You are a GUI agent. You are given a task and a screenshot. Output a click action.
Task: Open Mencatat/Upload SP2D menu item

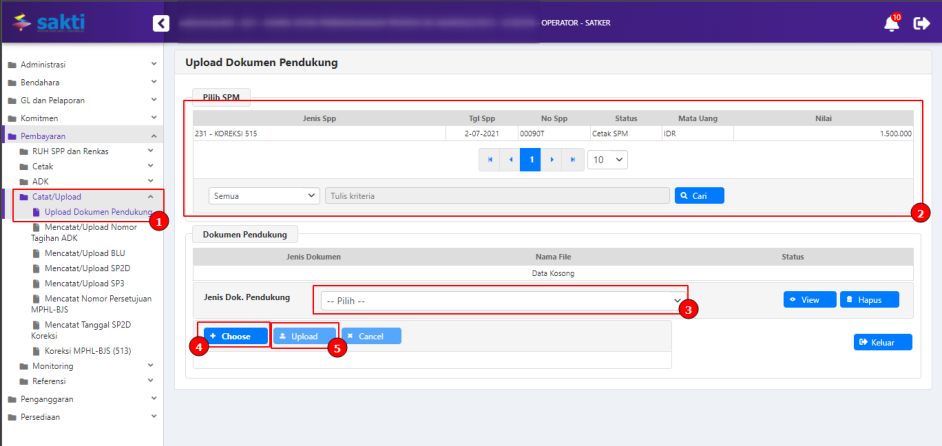(85, 269)
